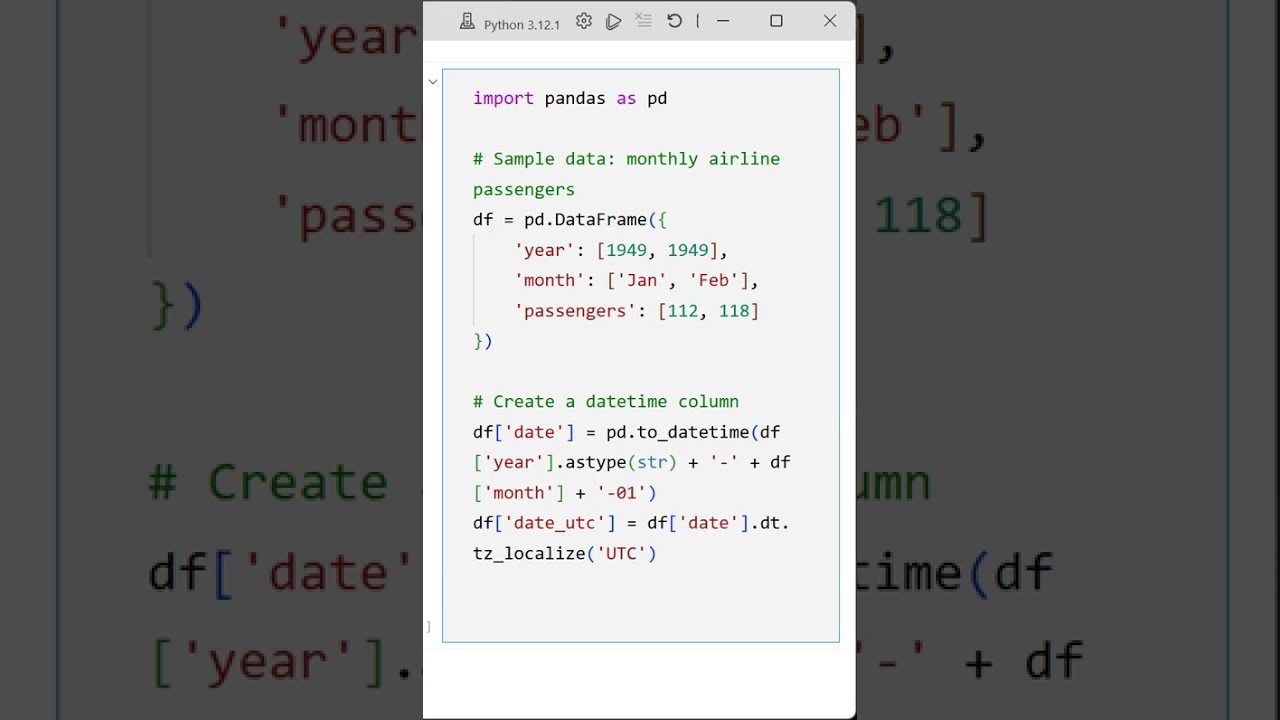Click the '# Create a datetime column' comment
The height and width of the screenshot is (720, 1280).
[x=606, y=402]
